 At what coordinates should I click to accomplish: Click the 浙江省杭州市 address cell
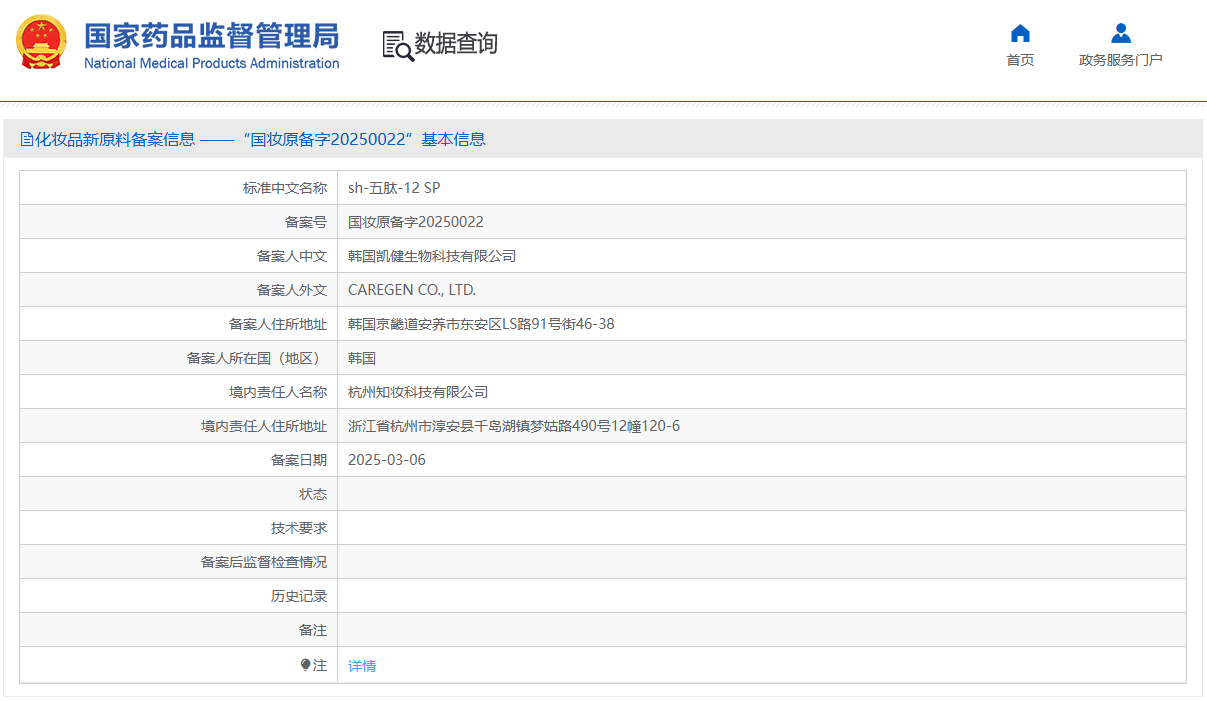513,426
